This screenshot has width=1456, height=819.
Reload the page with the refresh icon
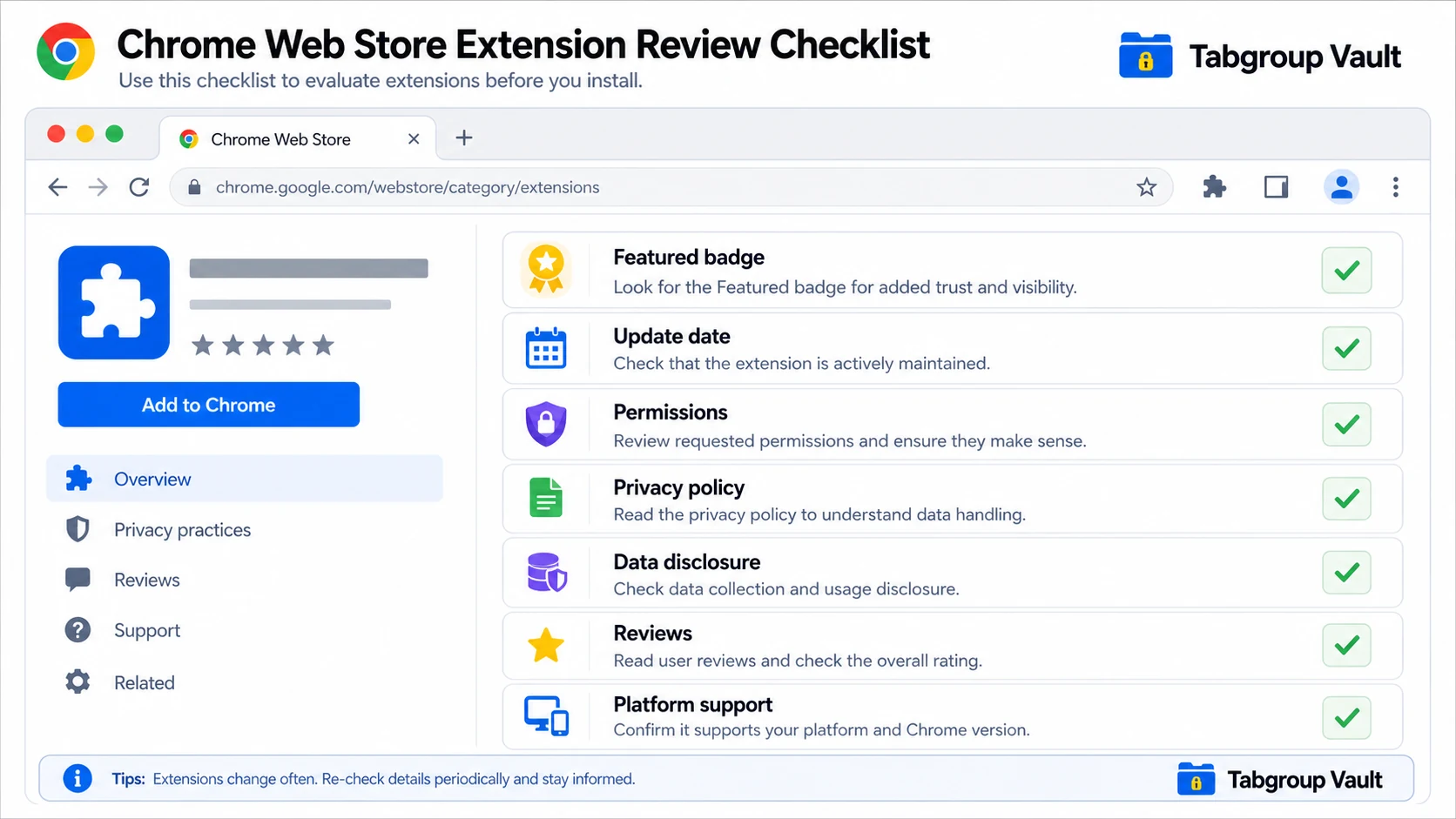pos(139,187)
